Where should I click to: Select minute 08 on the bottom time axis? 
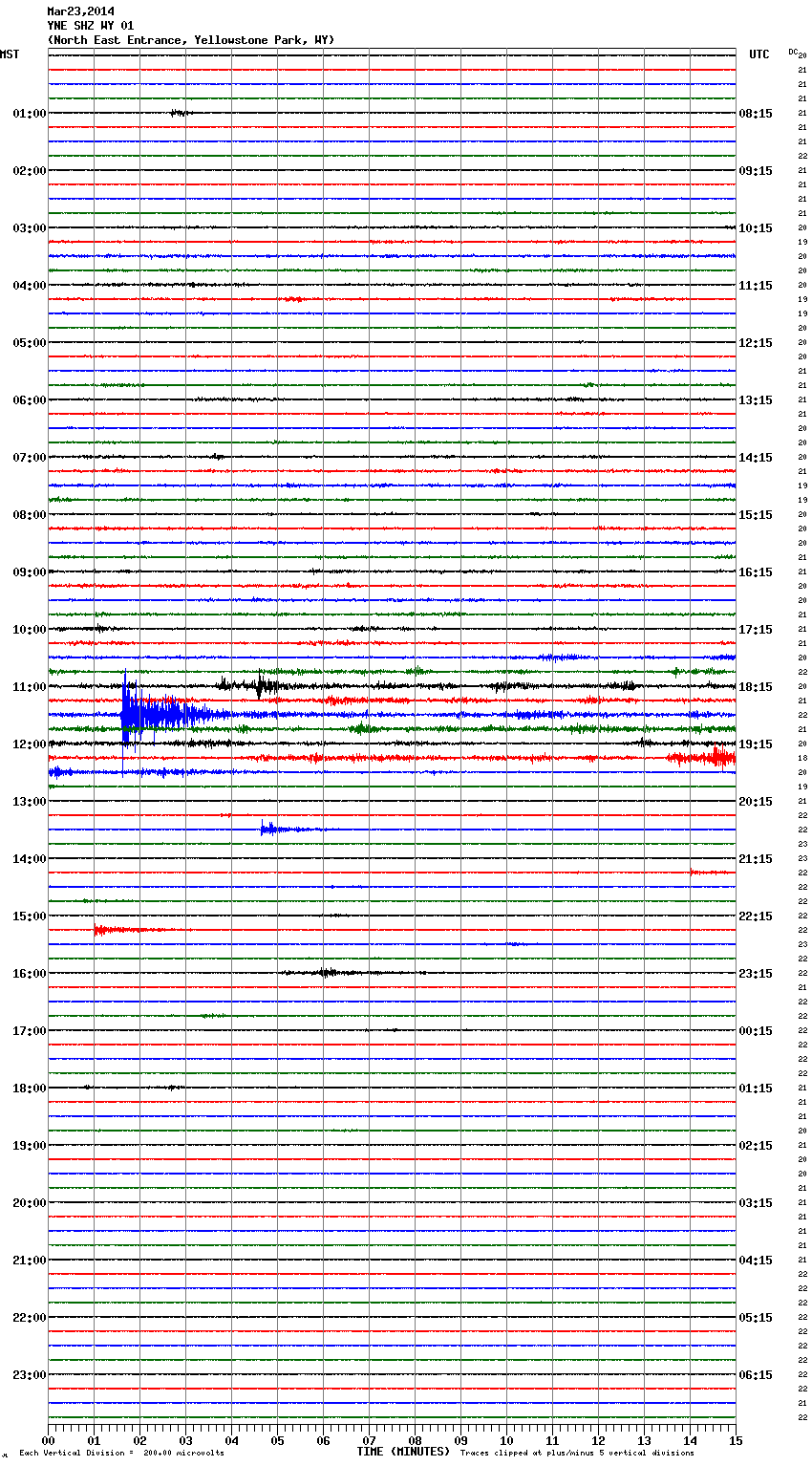415,1440
